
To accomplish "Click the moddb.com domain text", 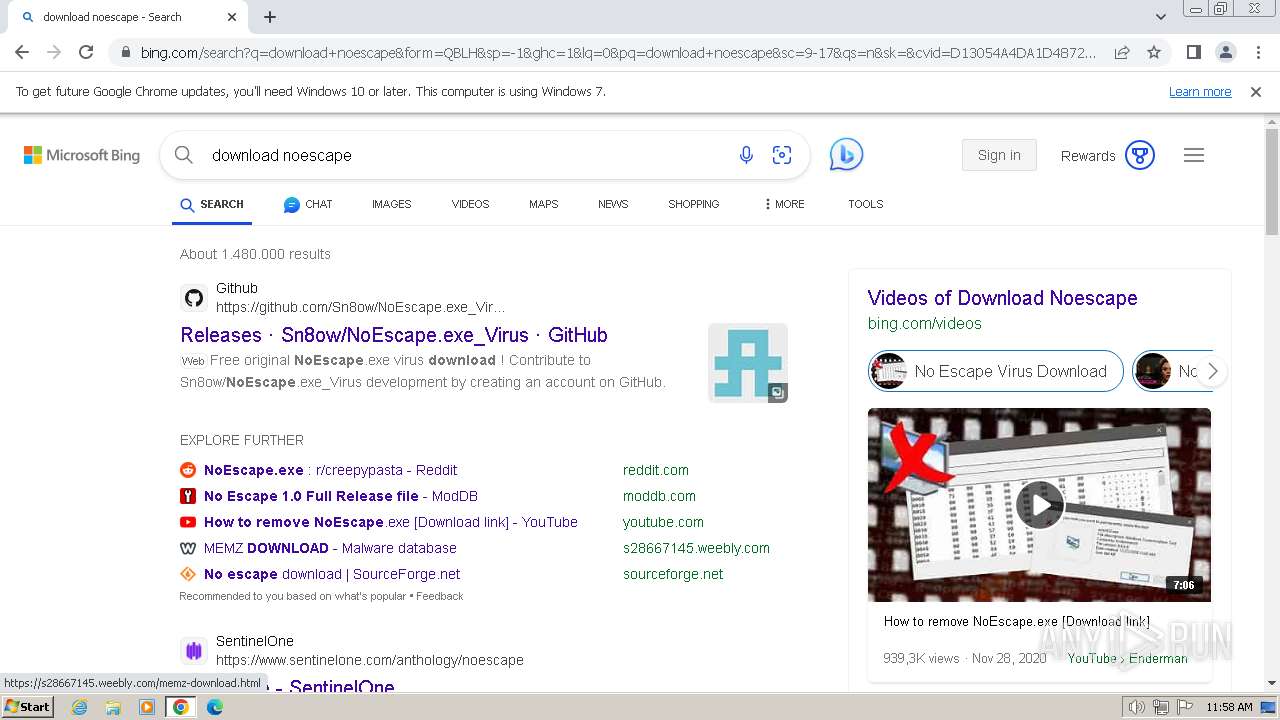I will click(x=659, y=496).
